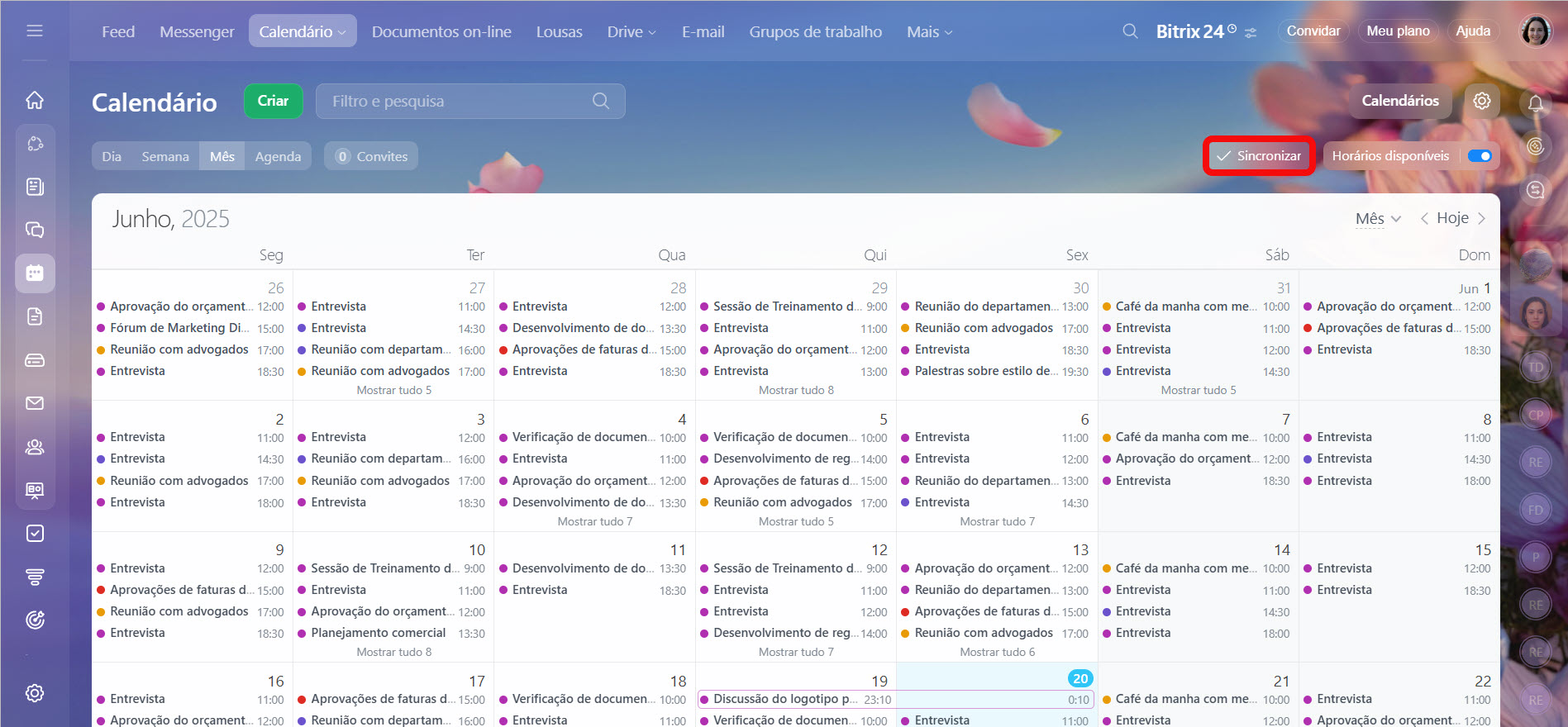The image size is (1568, 727).
Task: Expand Mostrar tudo 6 on day 13
Action: 997,652
